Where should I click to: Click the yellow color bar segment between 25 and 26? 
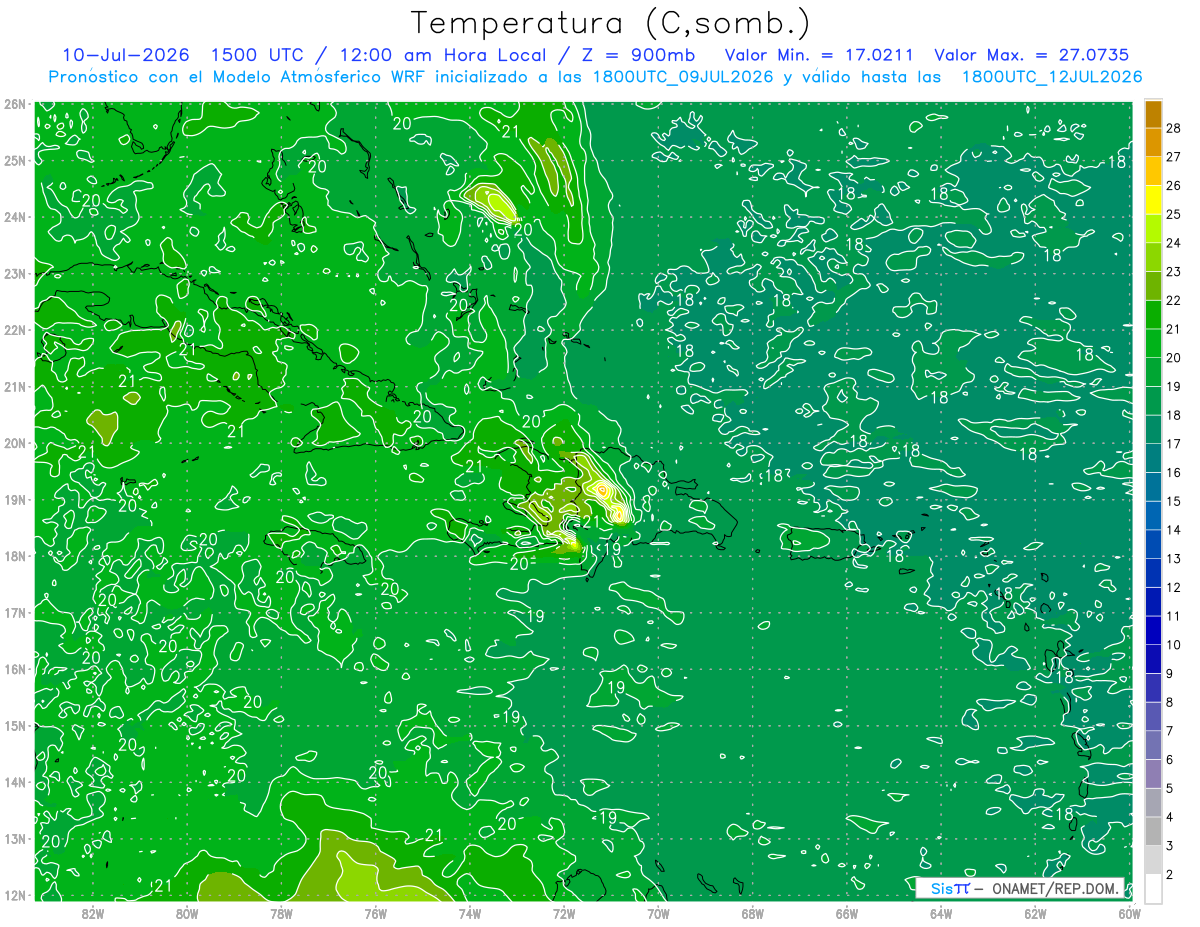pos(1153,199)
